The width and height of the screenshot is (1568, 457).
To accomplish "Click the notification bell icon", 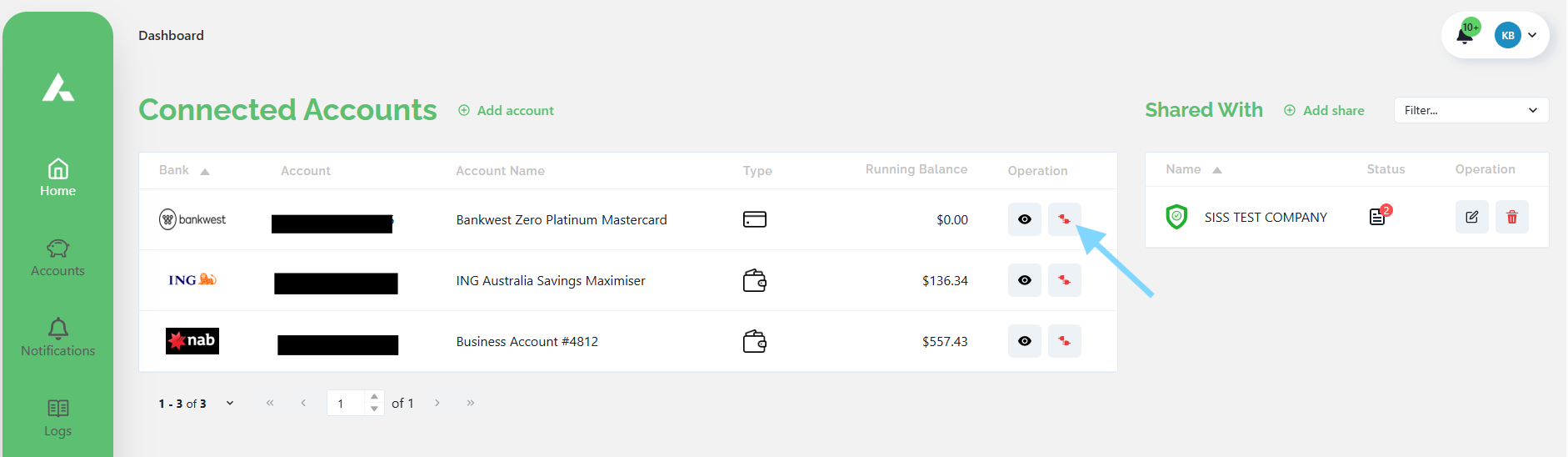I will click(x=1465, y=35).
